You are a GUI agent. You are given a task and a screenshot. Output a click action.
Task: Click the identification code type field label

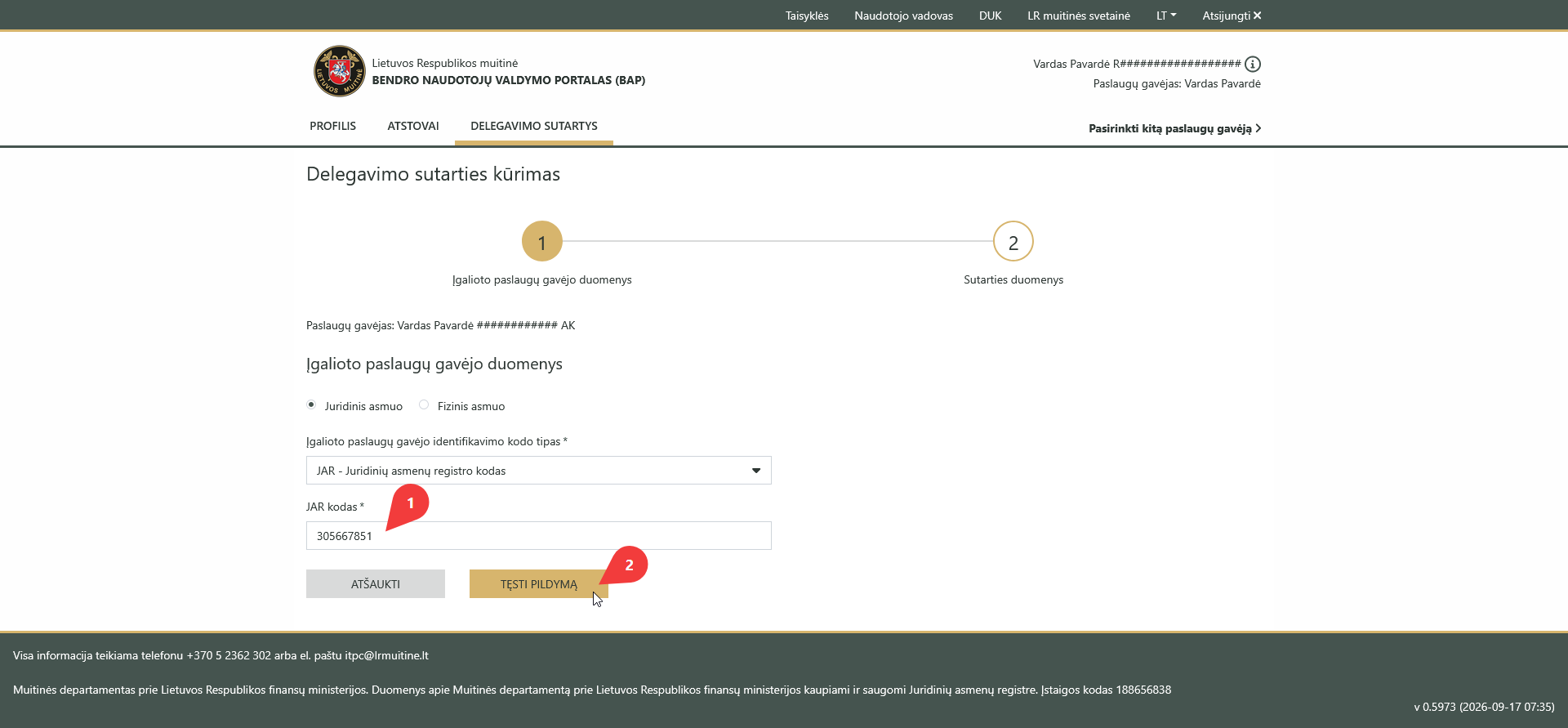pyautogui.click(x=437, y=441)
